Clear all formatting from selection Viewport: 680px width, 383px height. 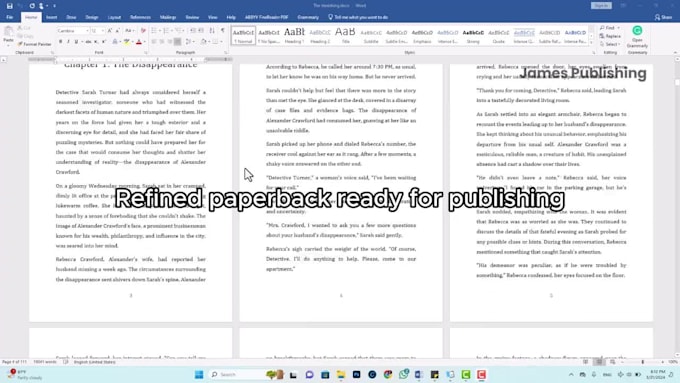pos(143,31)
